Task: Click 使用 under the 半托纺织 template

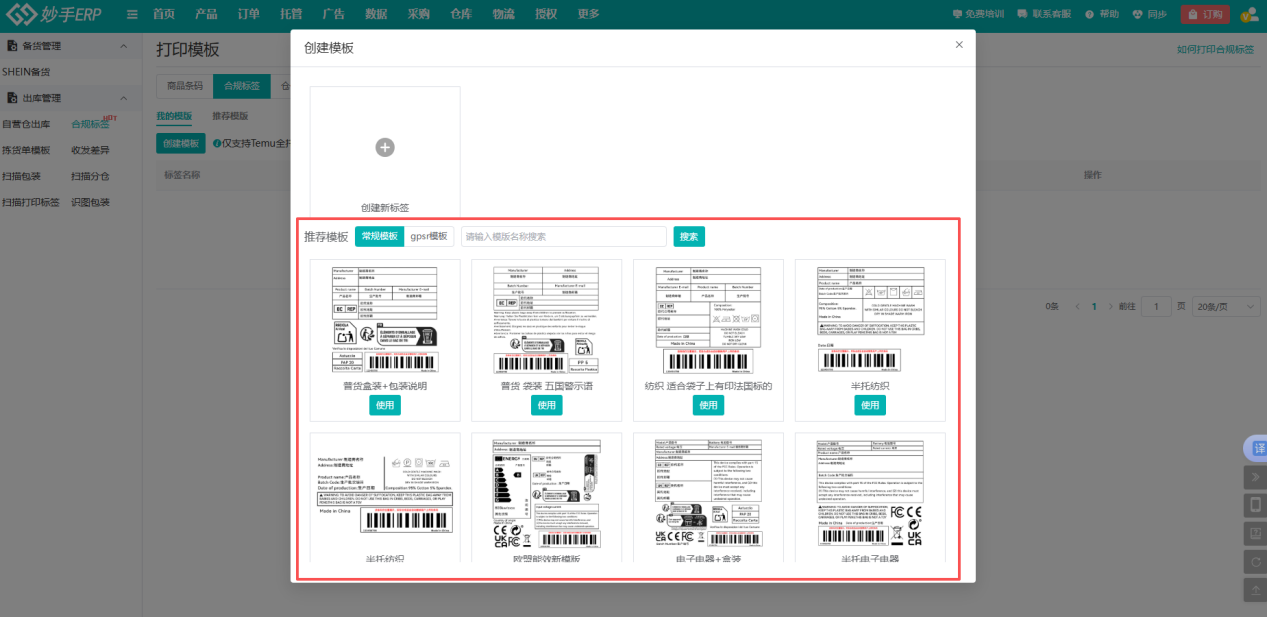Action: click(x=870, y=405)
